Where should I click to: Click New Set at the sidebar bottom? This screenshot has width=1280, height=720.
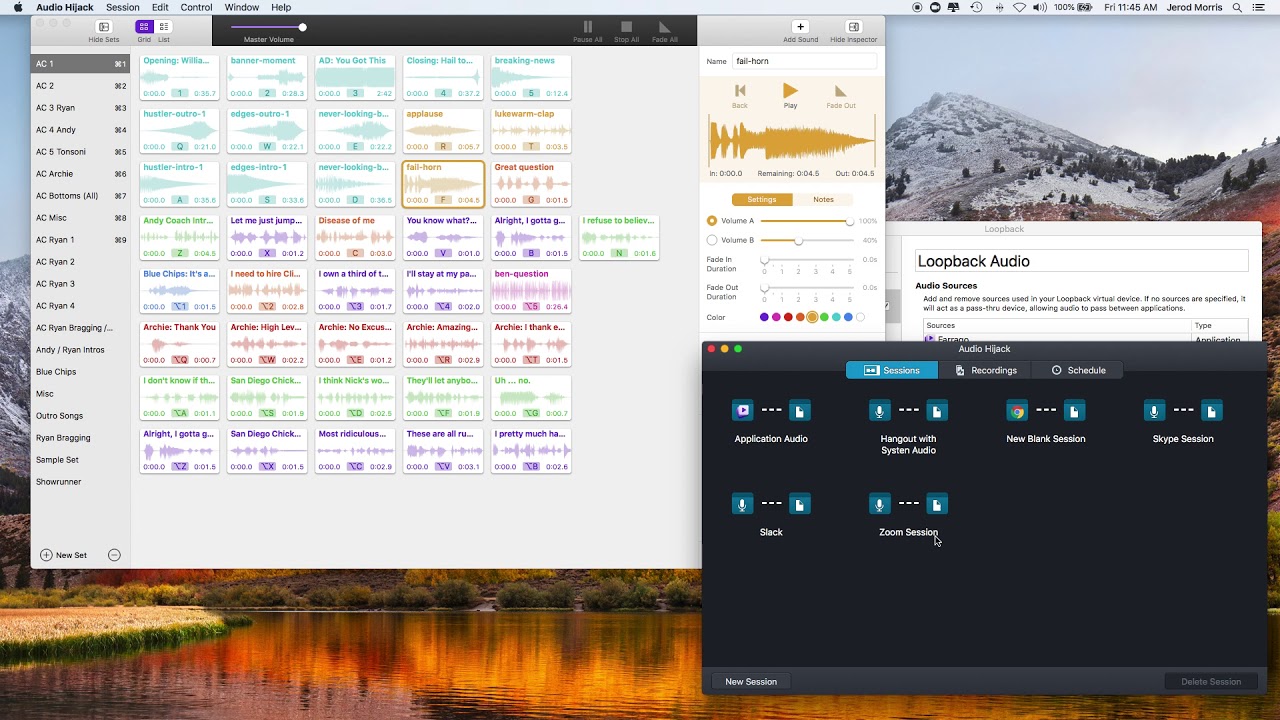(63, 555)
